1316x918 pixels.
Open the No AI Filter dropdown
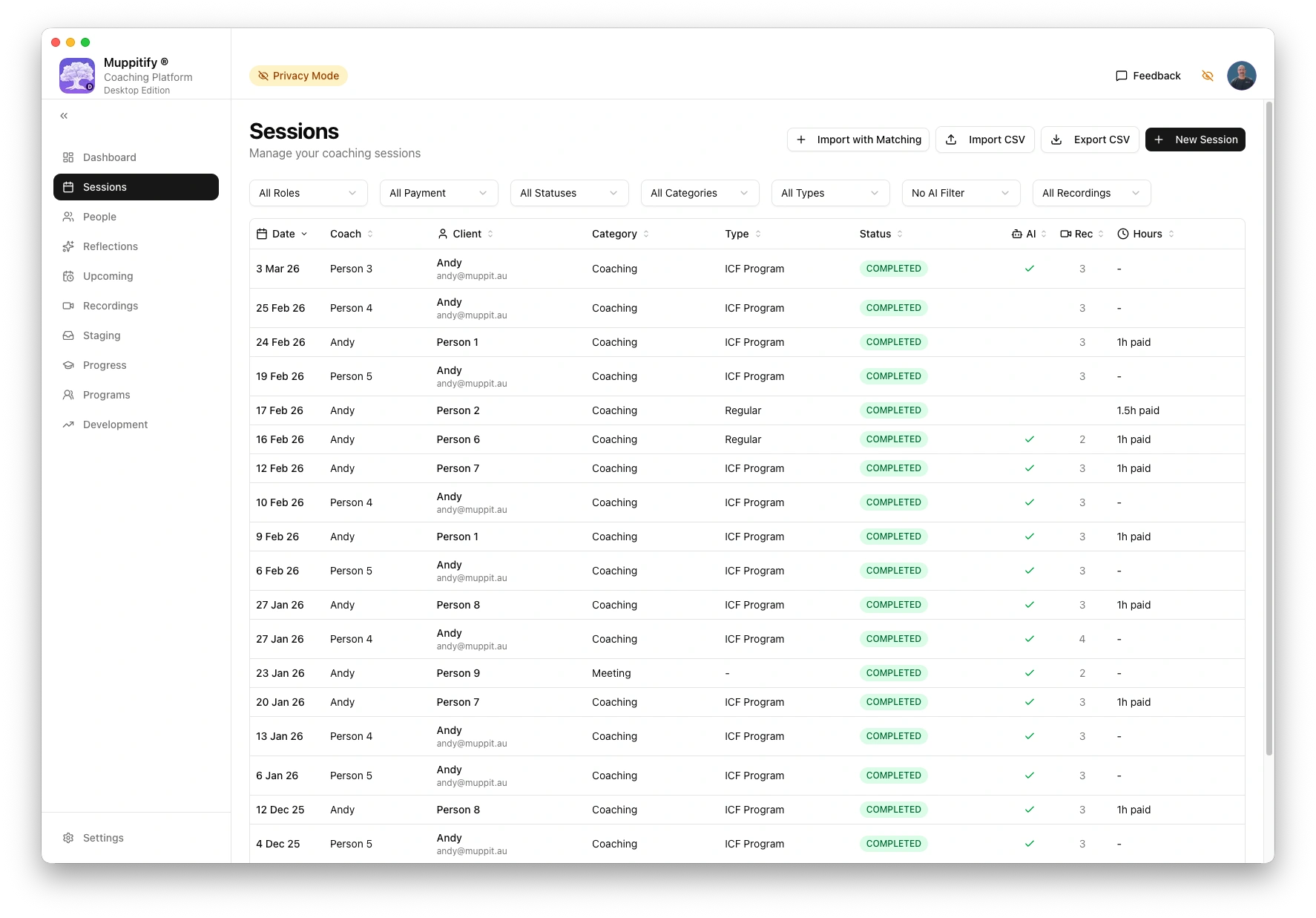pos(960,193)
